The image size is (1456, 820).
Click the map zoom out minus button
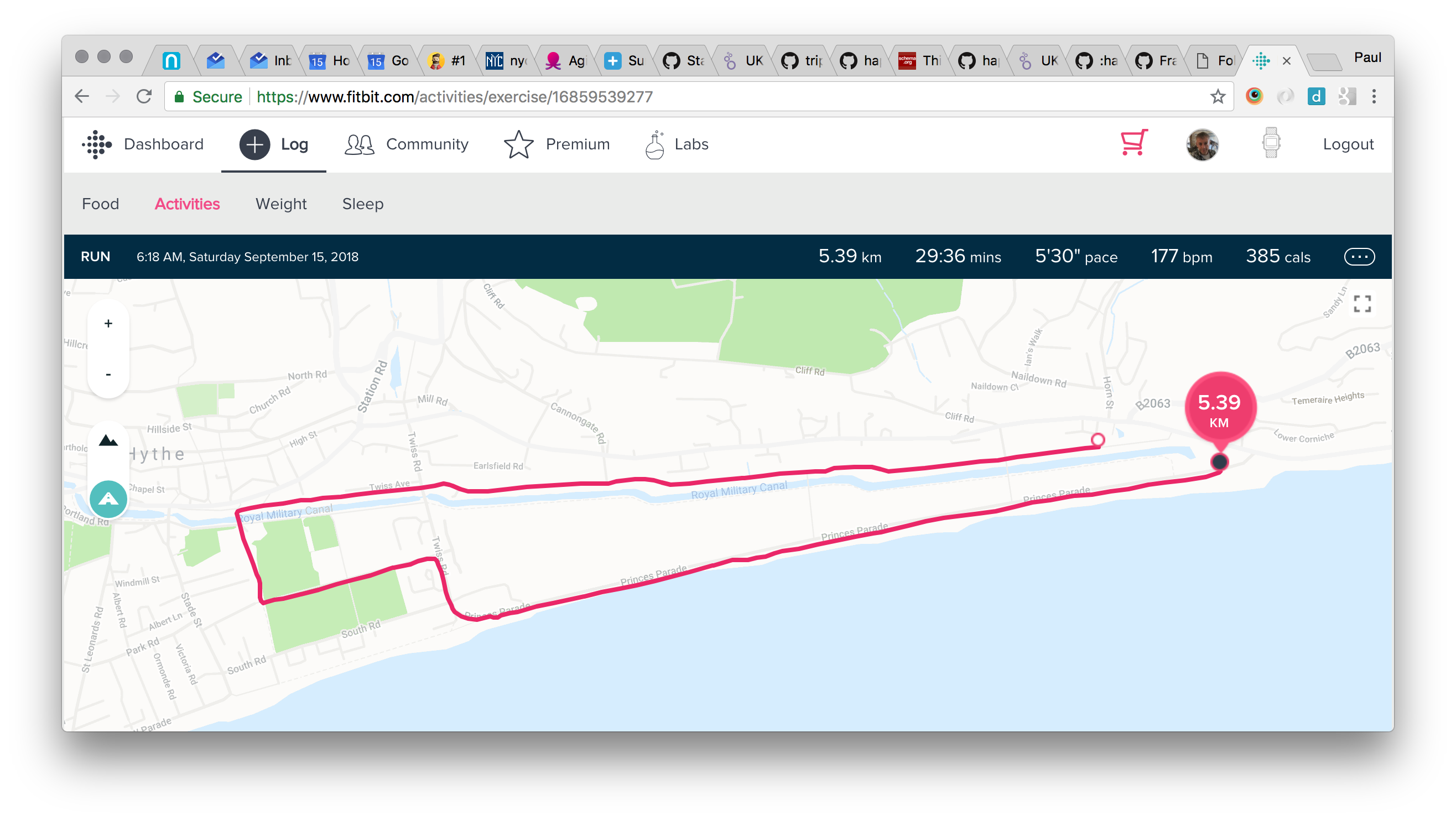[x=108, y=374]
